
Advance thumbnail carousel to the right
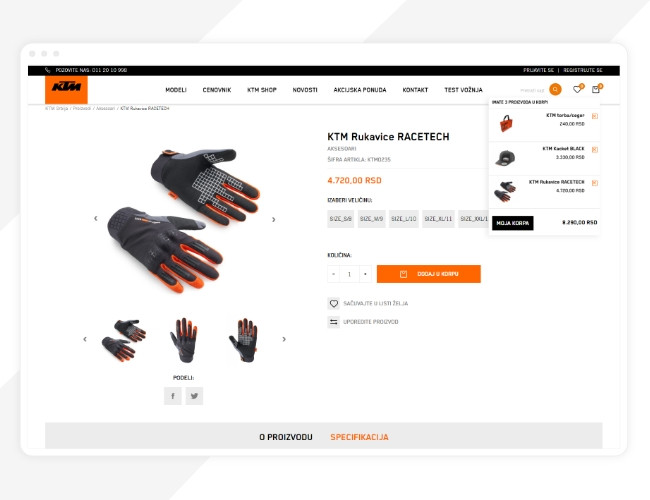tap(284, 339)
